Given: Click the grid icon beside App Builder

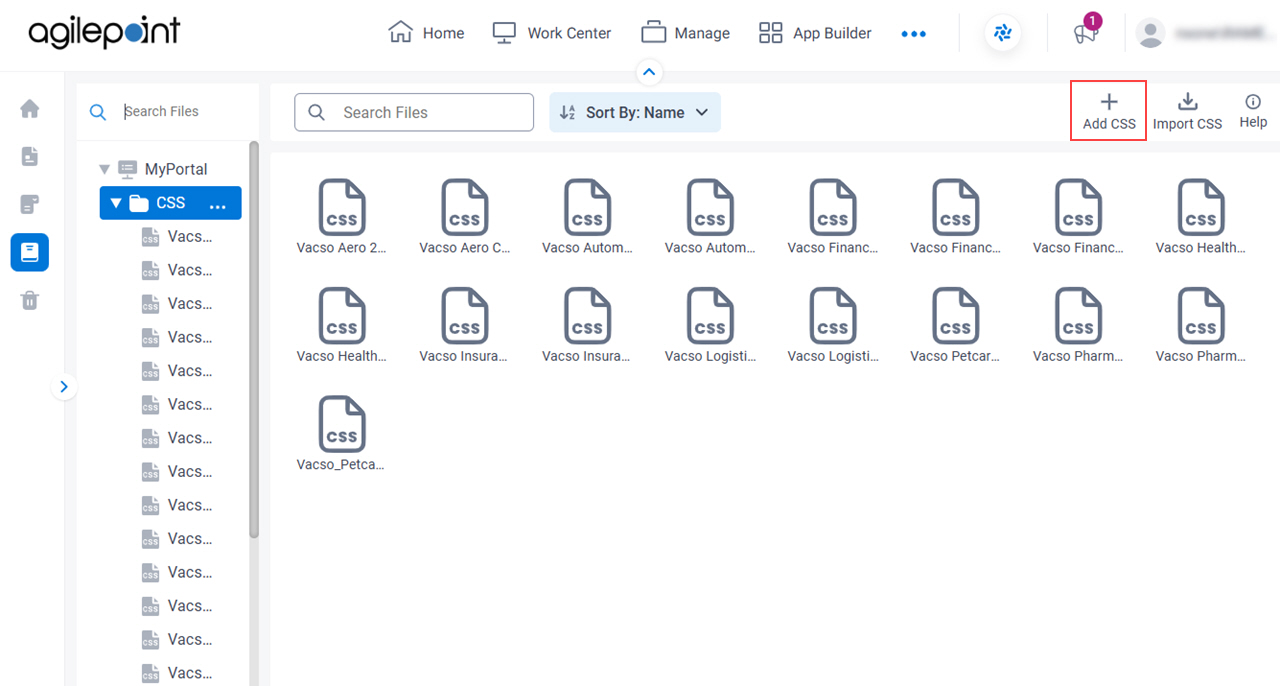Looking at the screenshot, I should [x=771, y=33].
